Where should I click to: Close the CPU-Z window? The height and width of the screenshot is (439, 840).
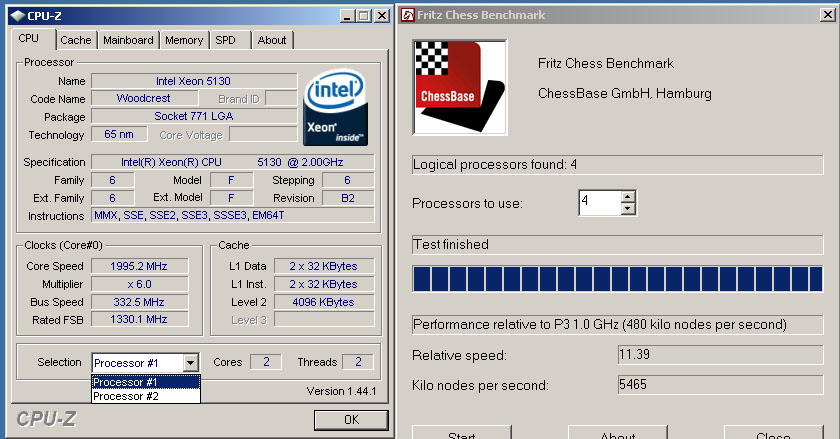381,16
